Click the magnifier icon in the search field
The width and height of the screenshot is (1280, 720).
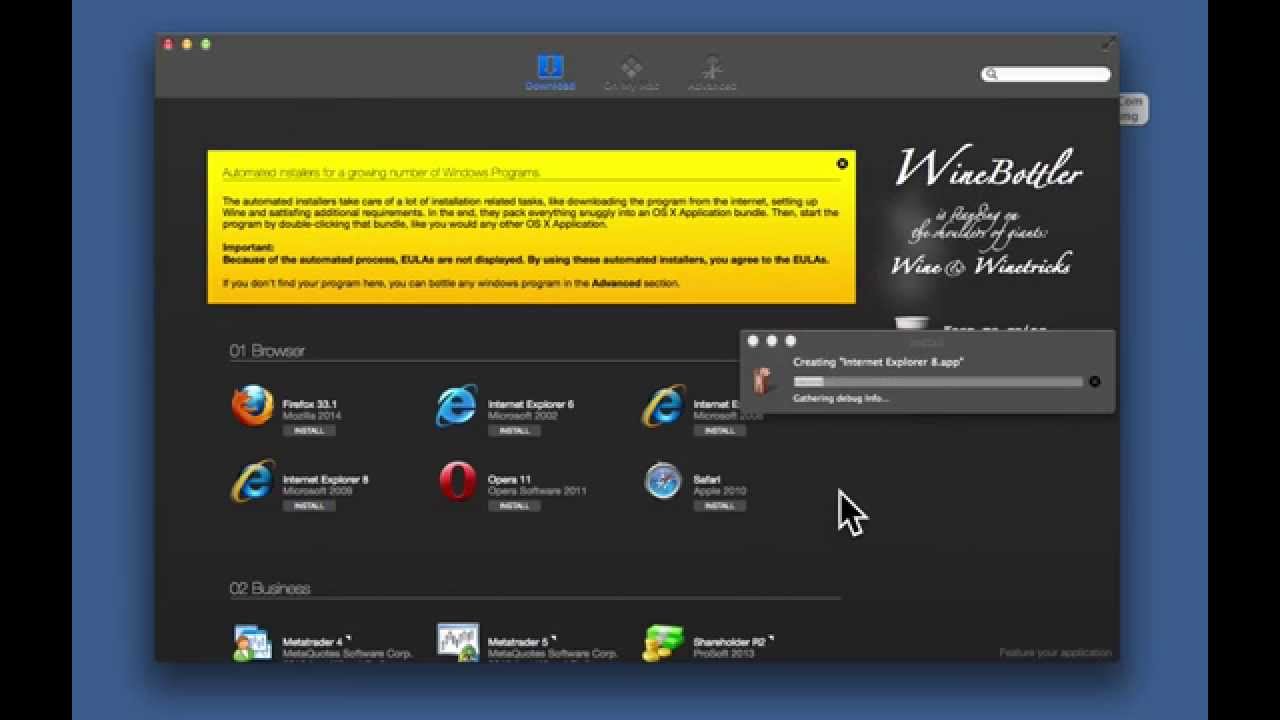(991, 74)
